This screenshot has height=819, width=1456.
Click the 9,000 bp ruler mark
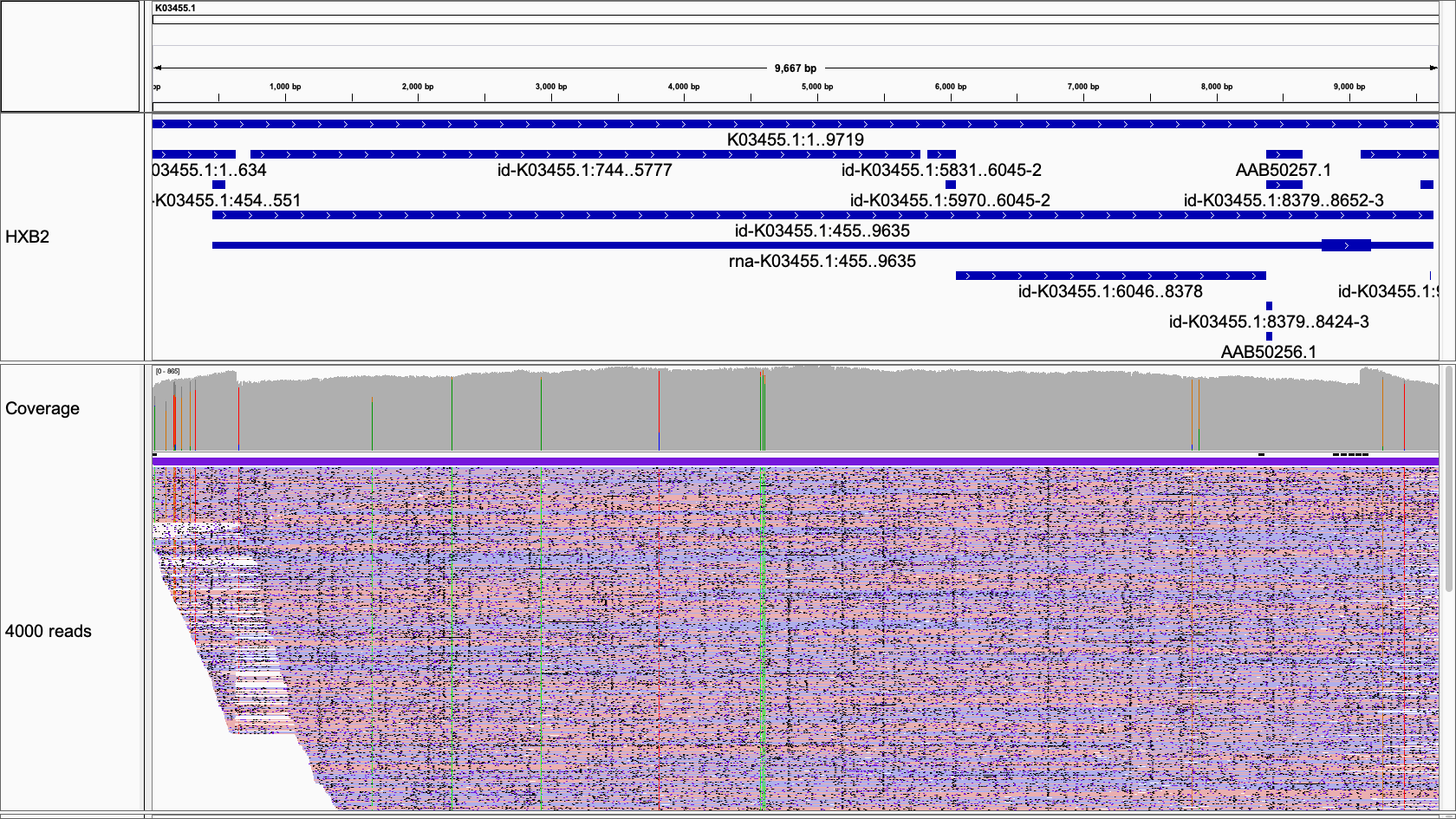point(1349,87)
